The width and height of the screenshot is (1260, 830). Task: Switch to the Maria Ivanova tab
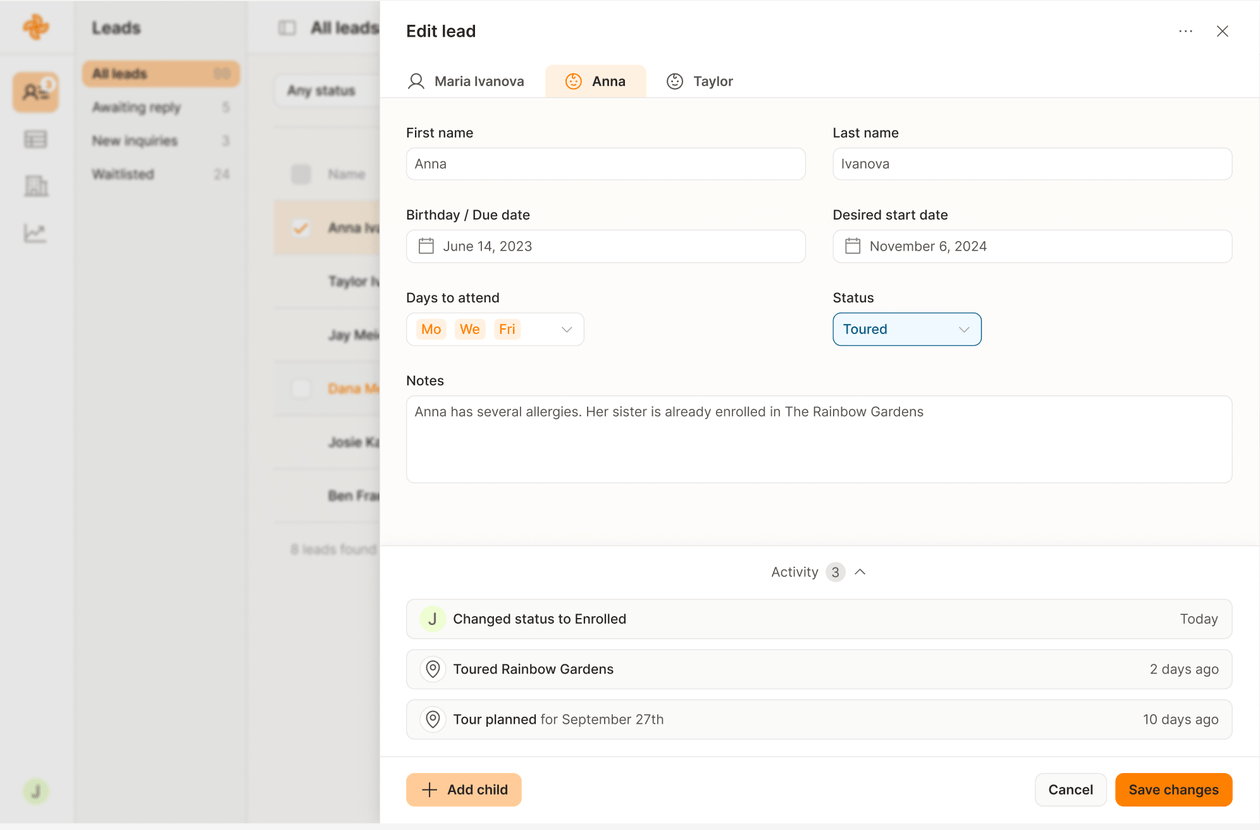tap(466, 81)
